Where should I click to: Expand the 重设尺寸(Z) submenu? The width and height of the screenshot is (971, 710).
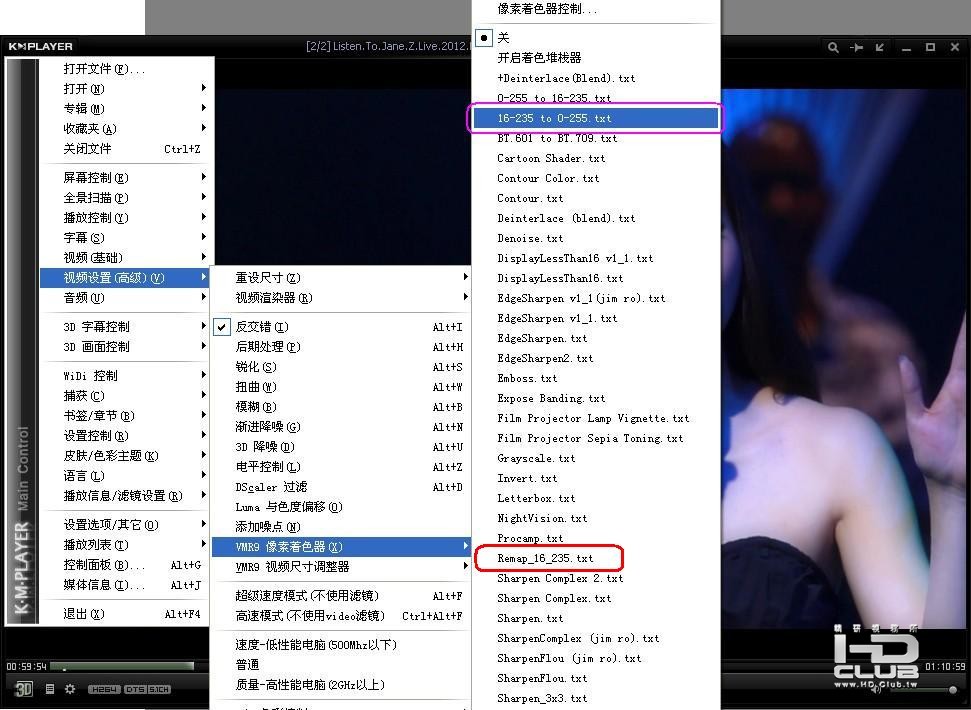341,278
